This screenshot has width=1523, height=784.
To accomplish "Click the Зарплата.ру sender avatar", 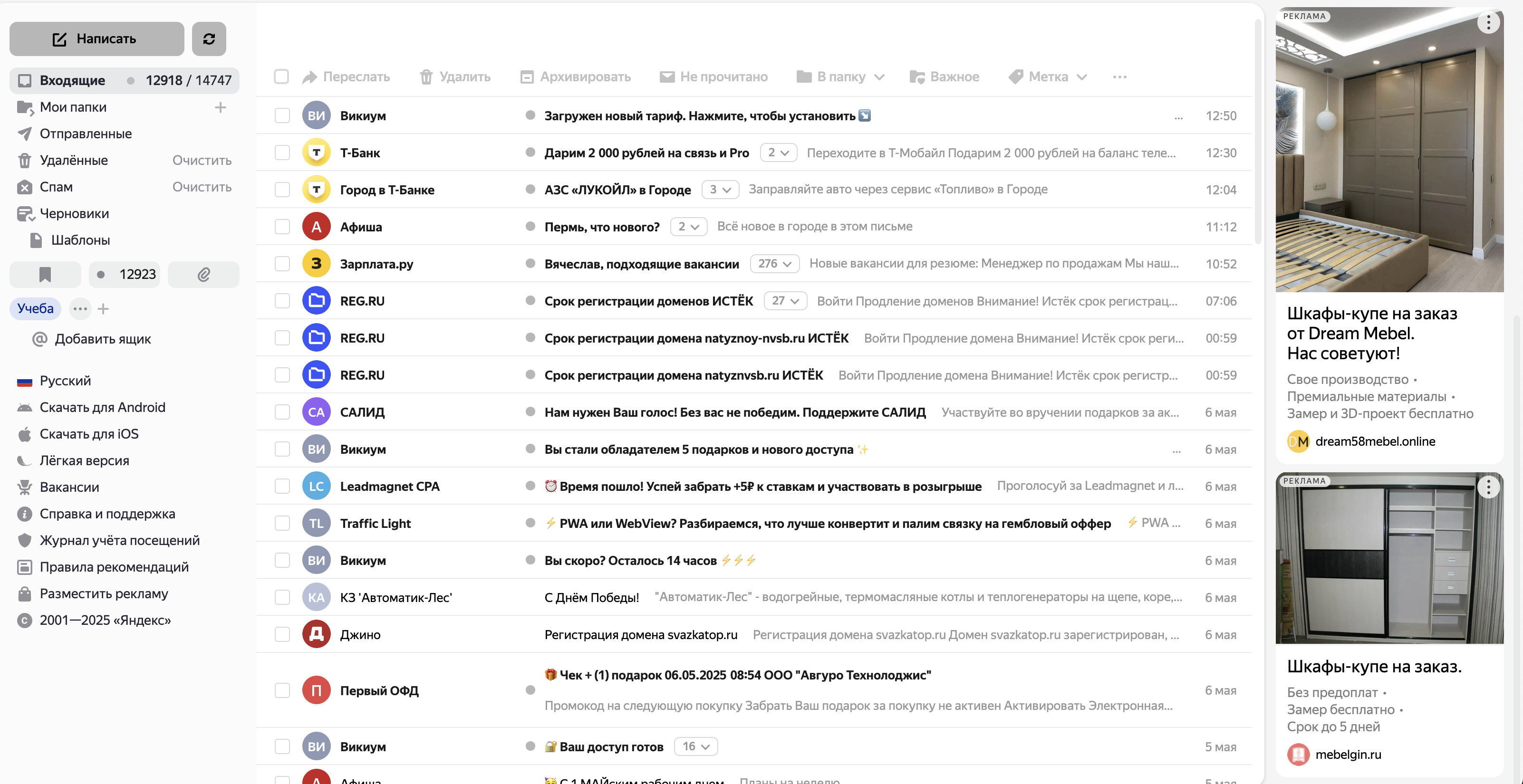I will (x=316, y=264).
